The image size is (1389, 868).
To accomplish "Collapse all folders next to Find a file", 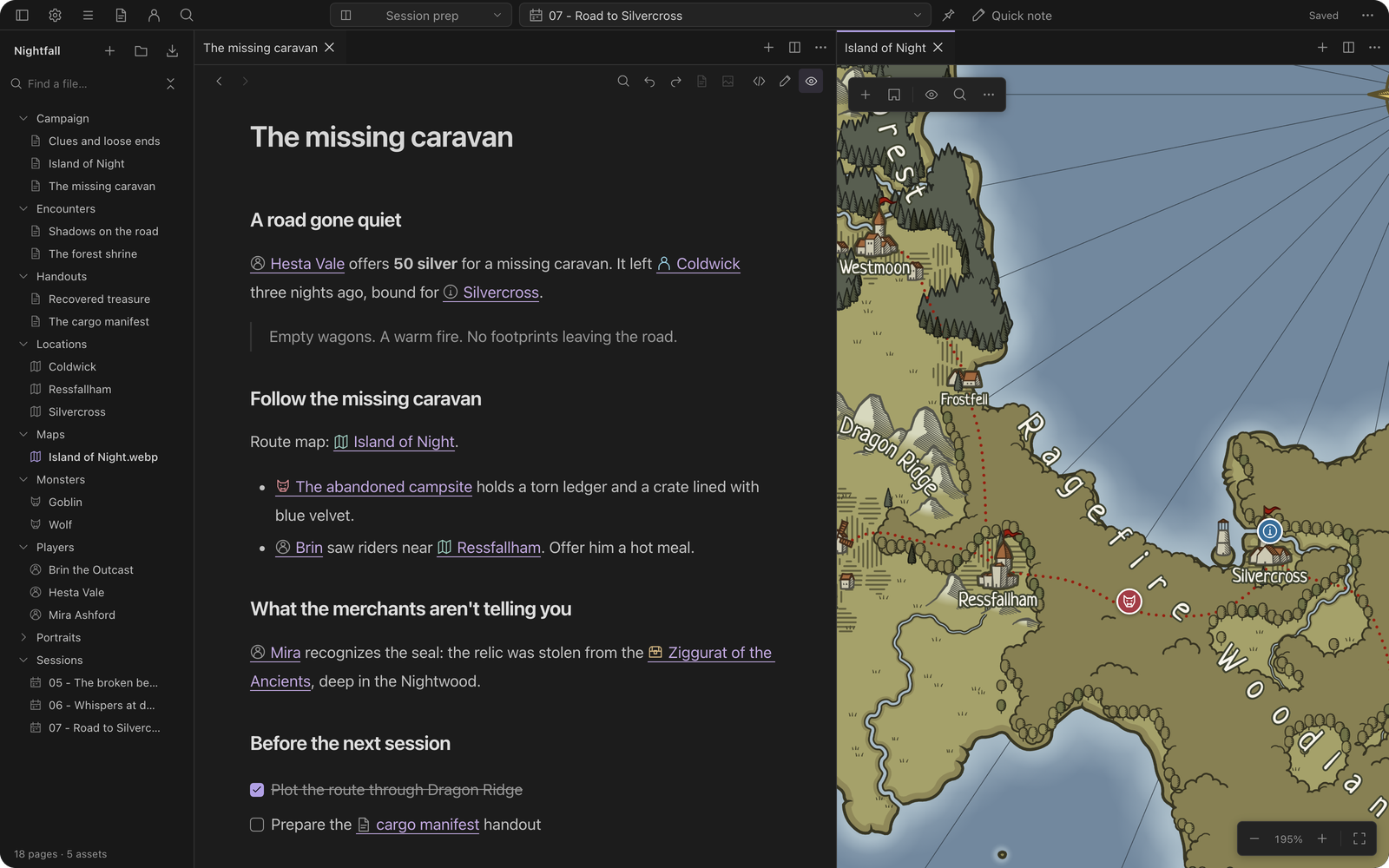I will 170,83.
